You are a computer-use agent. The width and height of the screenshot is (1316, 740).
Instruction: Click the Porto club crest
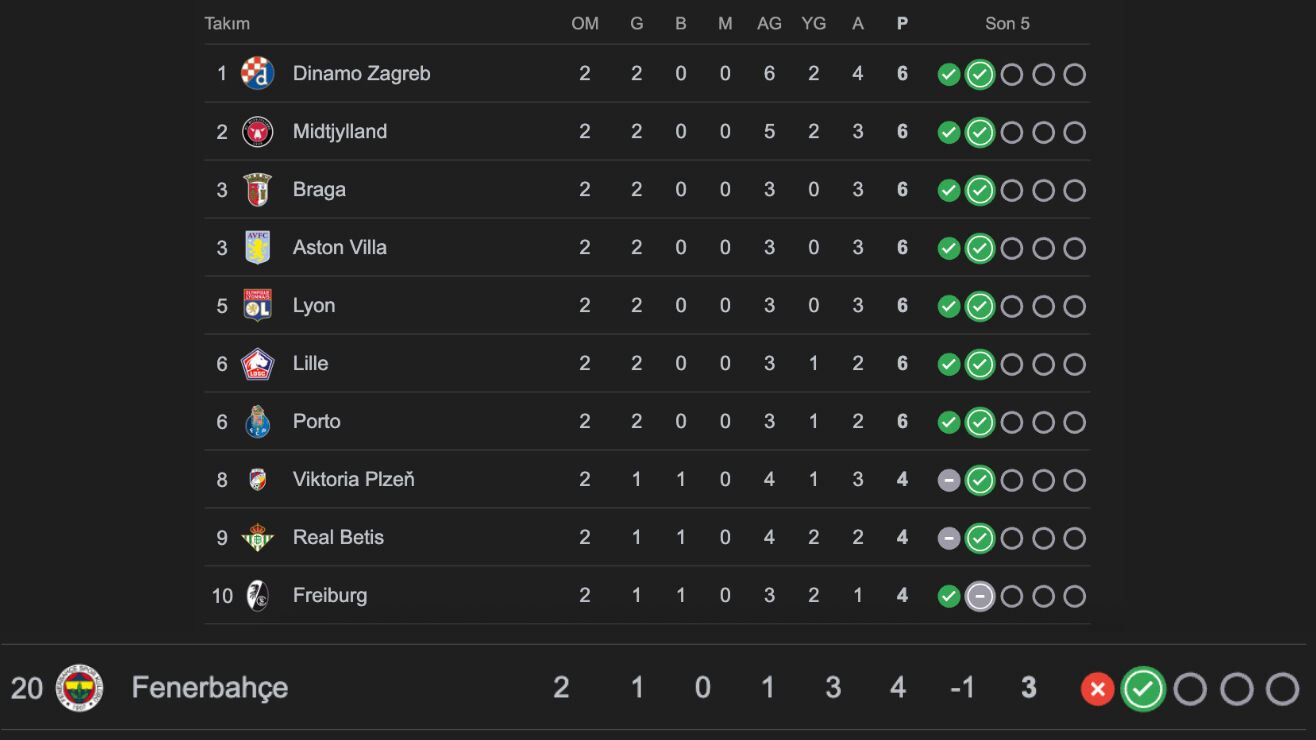tap(258, 422)
